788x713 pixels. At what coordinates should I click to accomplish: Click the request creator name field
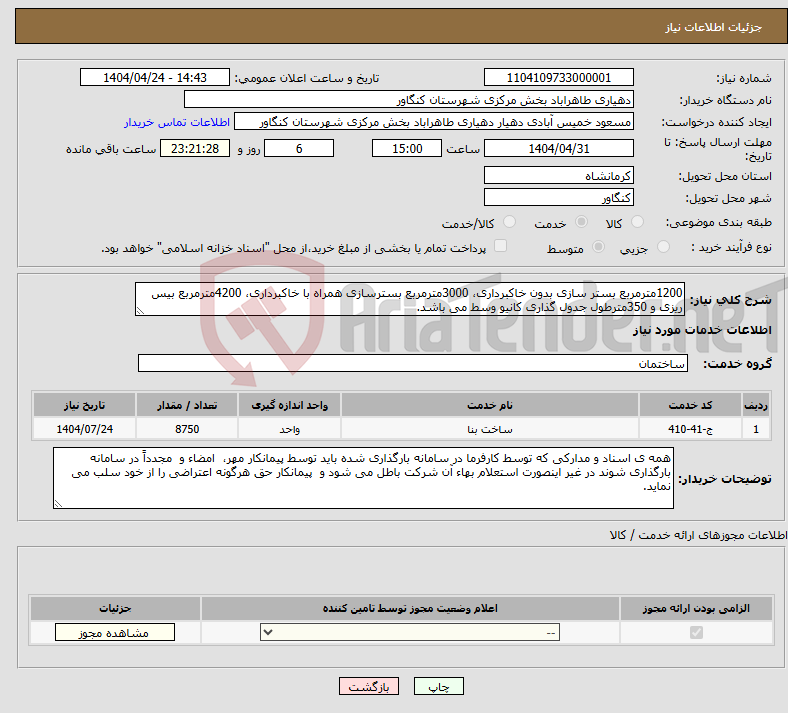pyautogui.click(x=434, y=122)
